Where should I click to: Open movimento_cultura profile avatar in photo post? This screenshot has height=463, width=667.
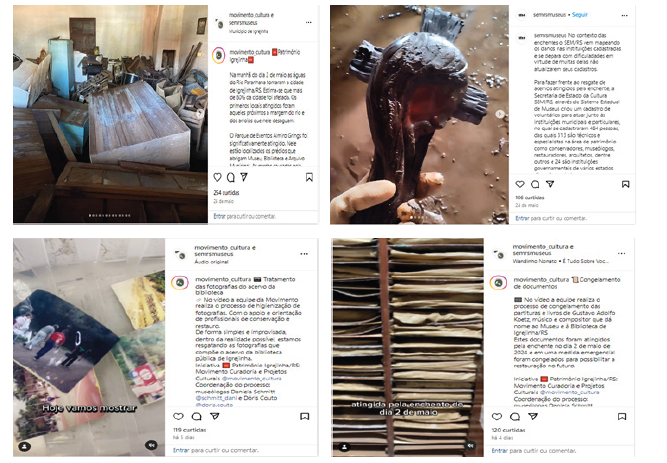tap(180, 283)
